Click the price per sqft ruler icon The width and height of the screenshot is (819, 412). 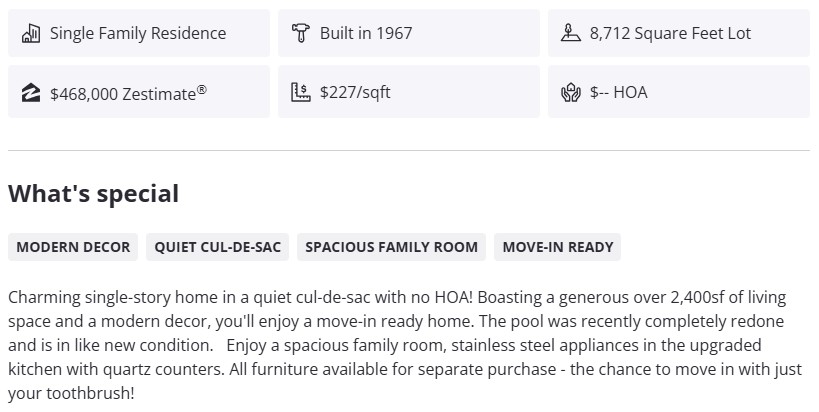[301, 93]
